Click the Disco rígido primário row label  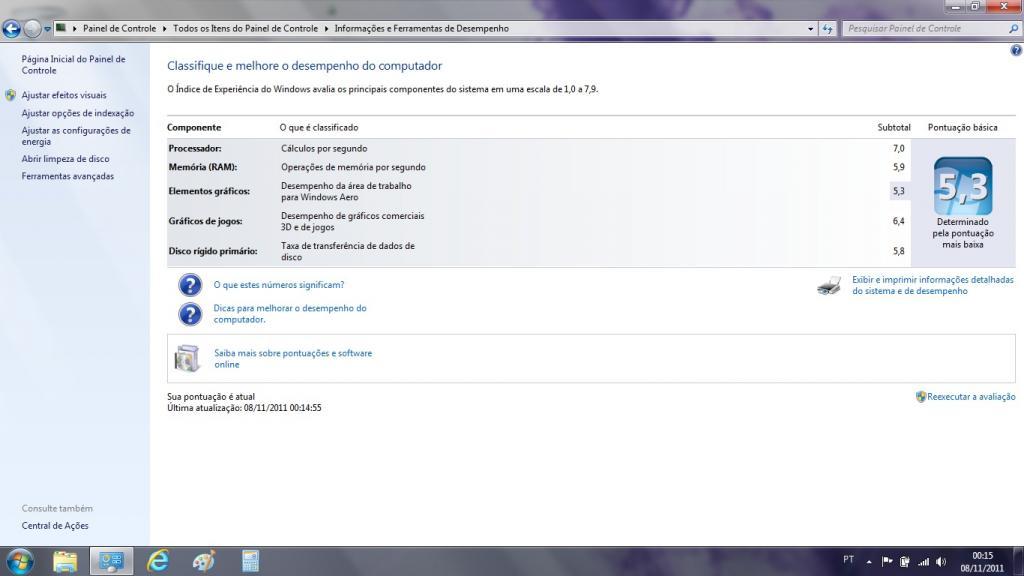tap(213, 251)
